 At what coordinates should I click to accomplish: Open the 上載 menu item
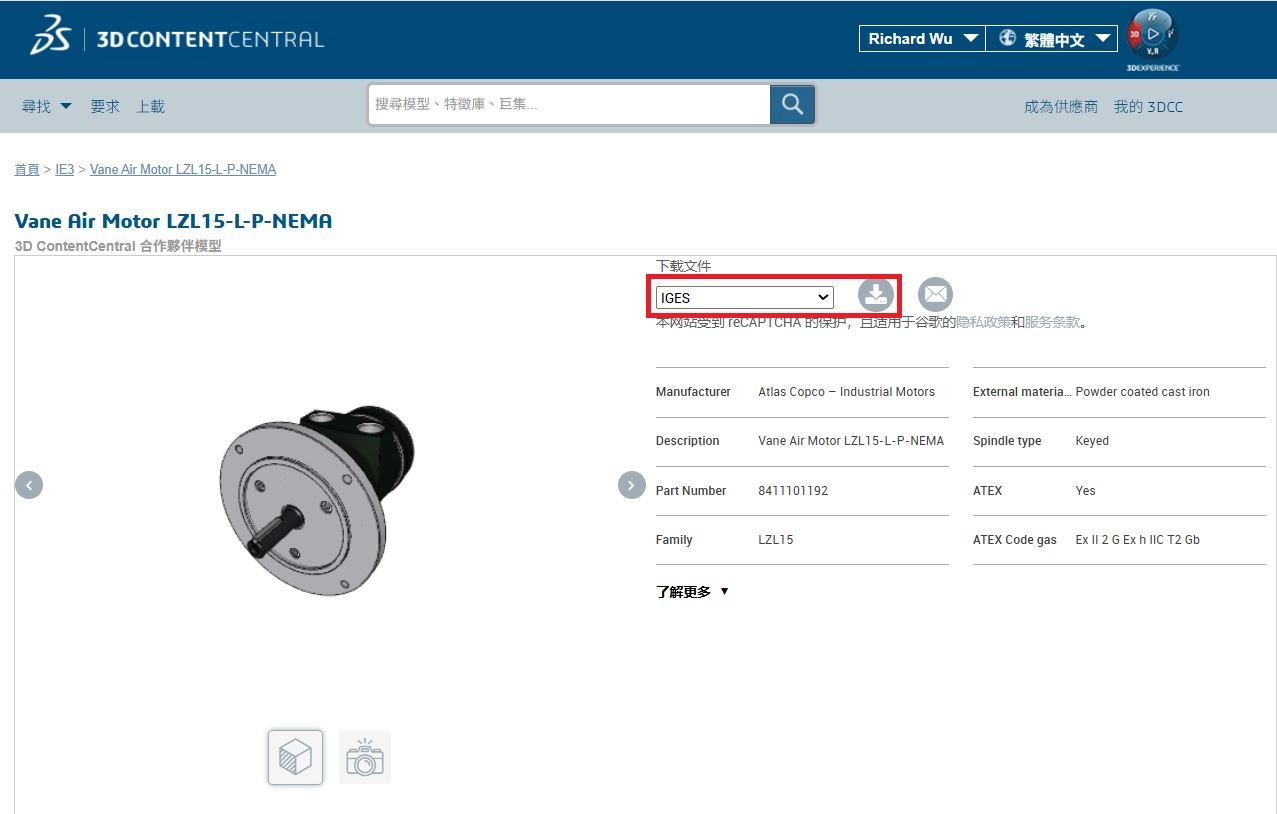(x=151, y=106)
